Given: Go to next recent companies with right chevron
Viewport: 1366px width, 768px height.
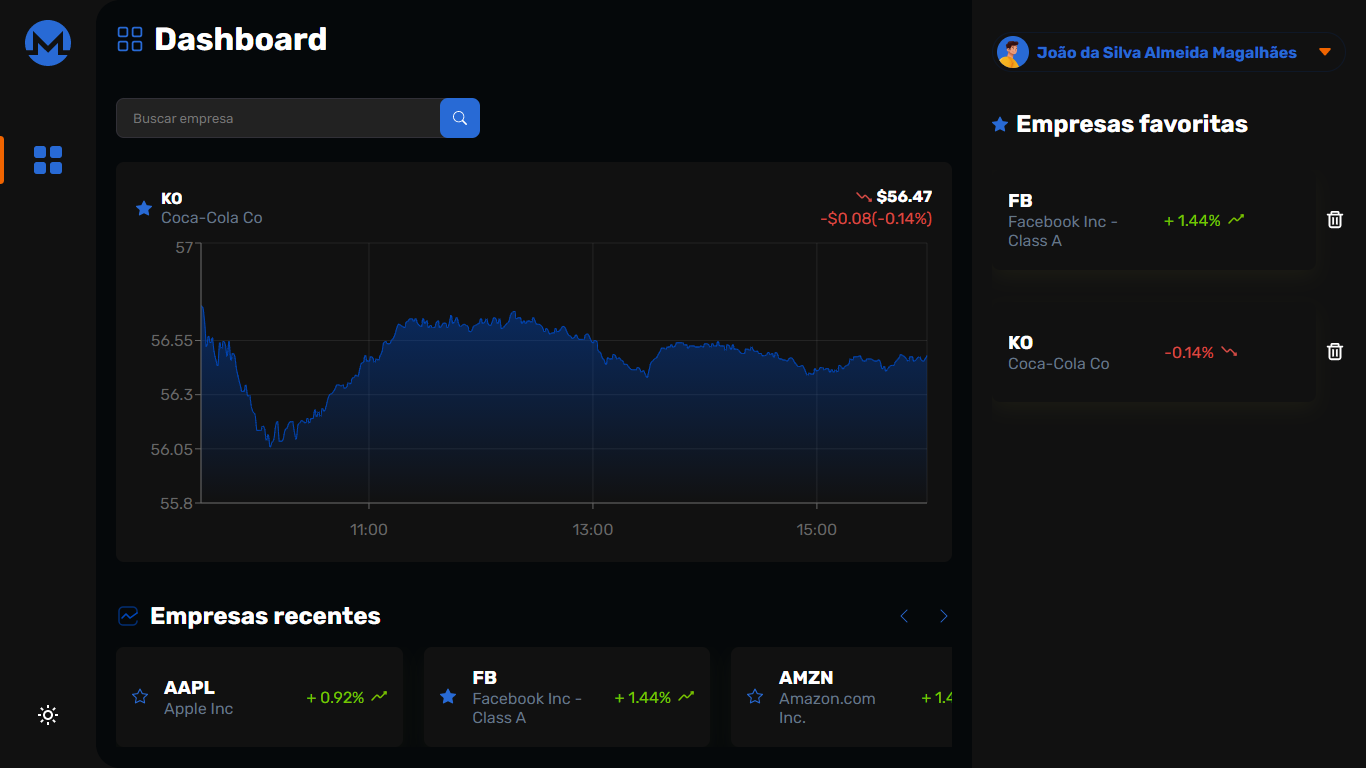Looking at the screenshot, I should click(943, 616).
